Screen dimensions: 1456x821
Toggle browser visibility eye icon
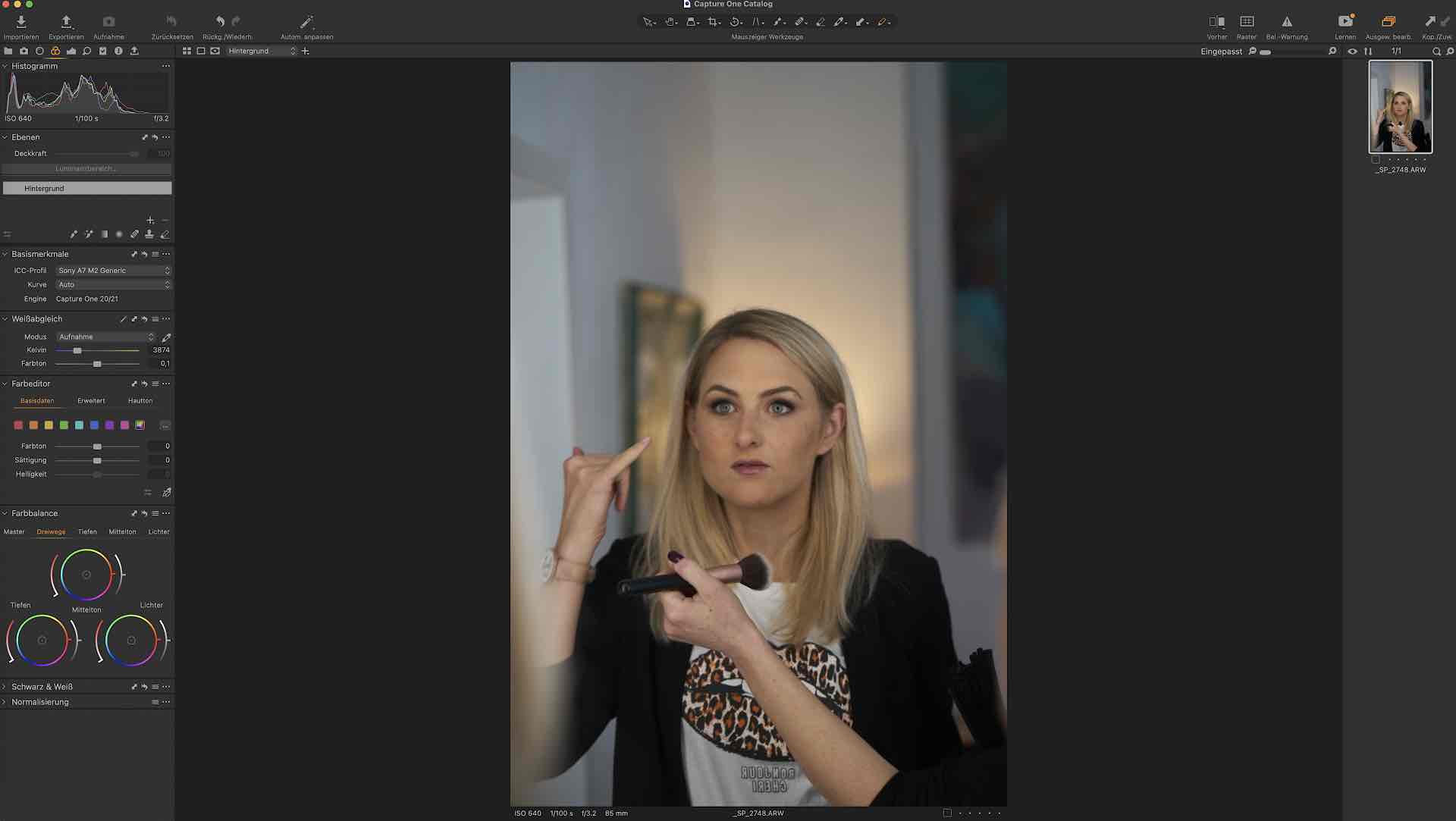pos(1352,51)
